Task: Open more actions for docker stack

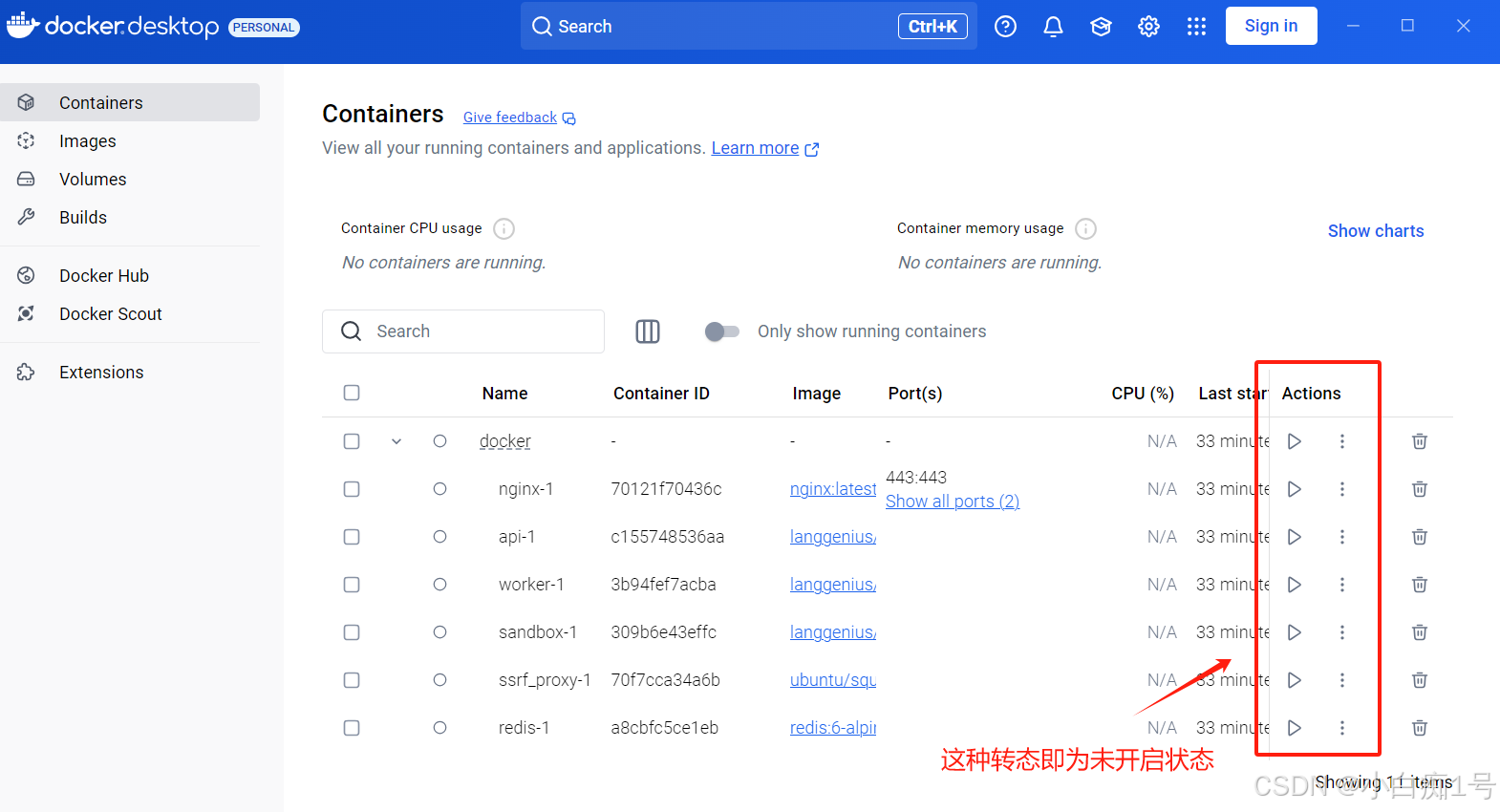Action: coord(1342,441)
